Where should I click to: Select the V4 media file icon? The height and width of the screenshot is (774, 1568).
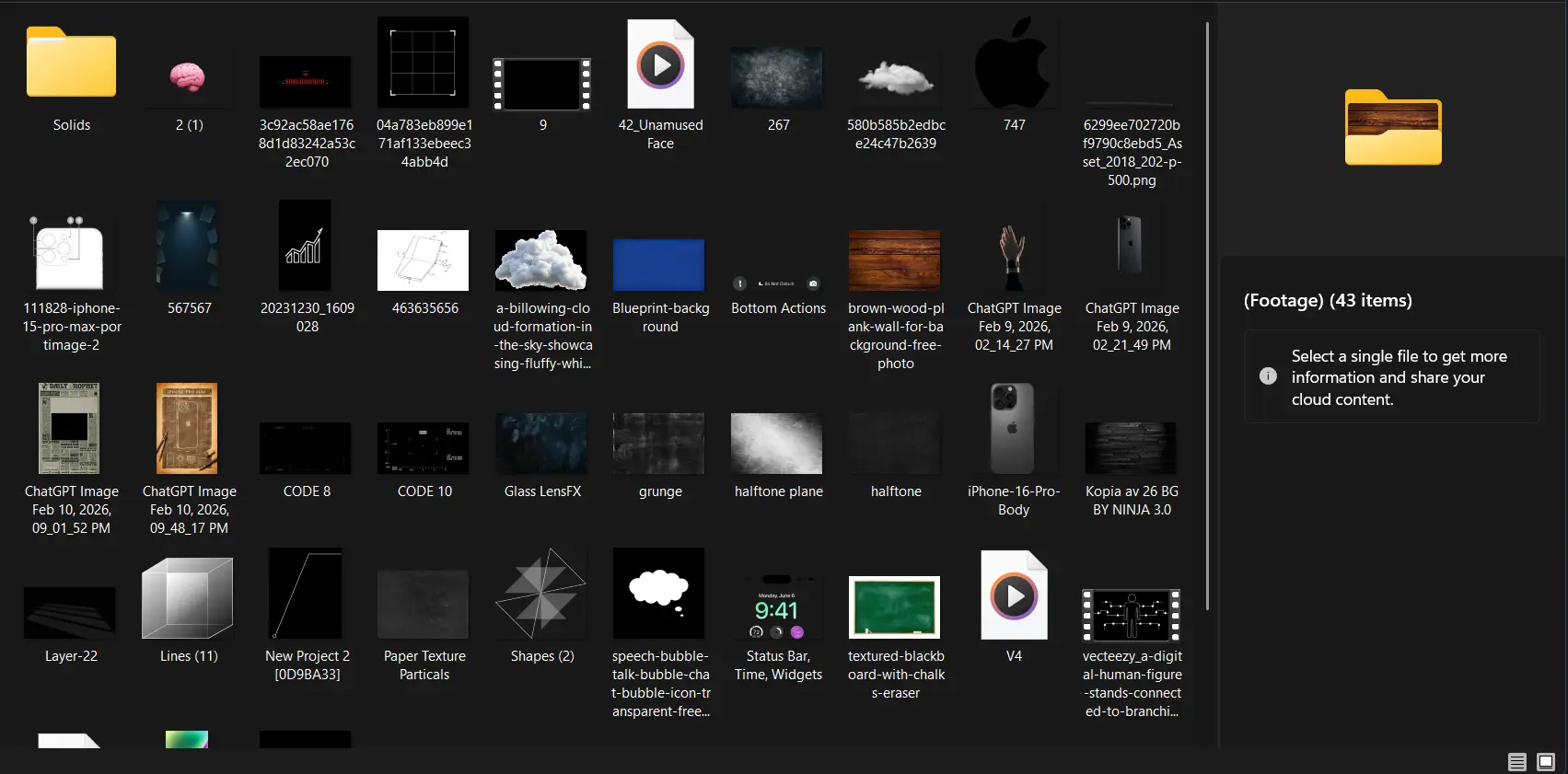tap(1014, 595)
